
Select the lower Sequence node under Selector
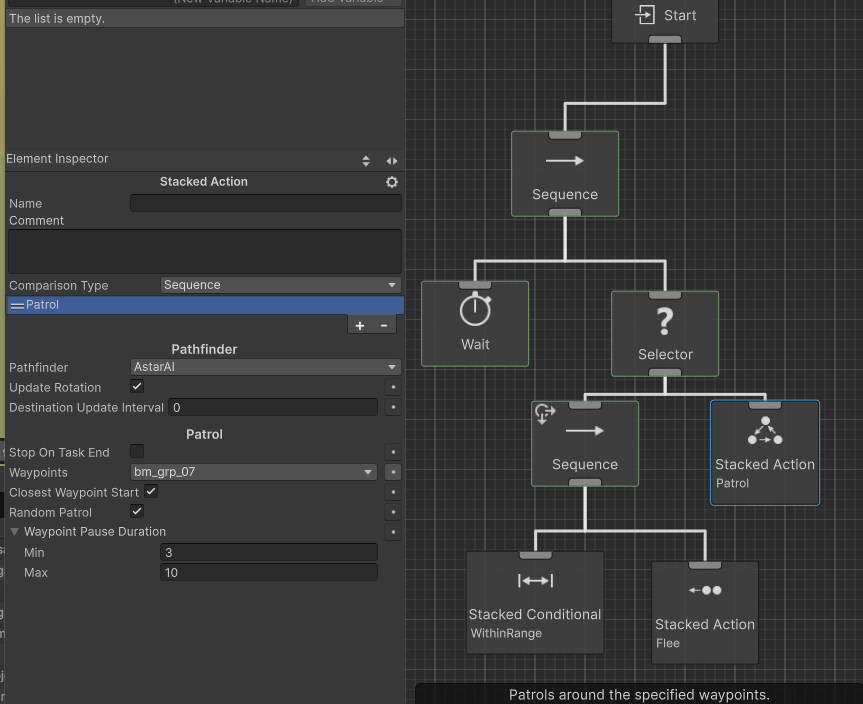(x=585, y=445)
